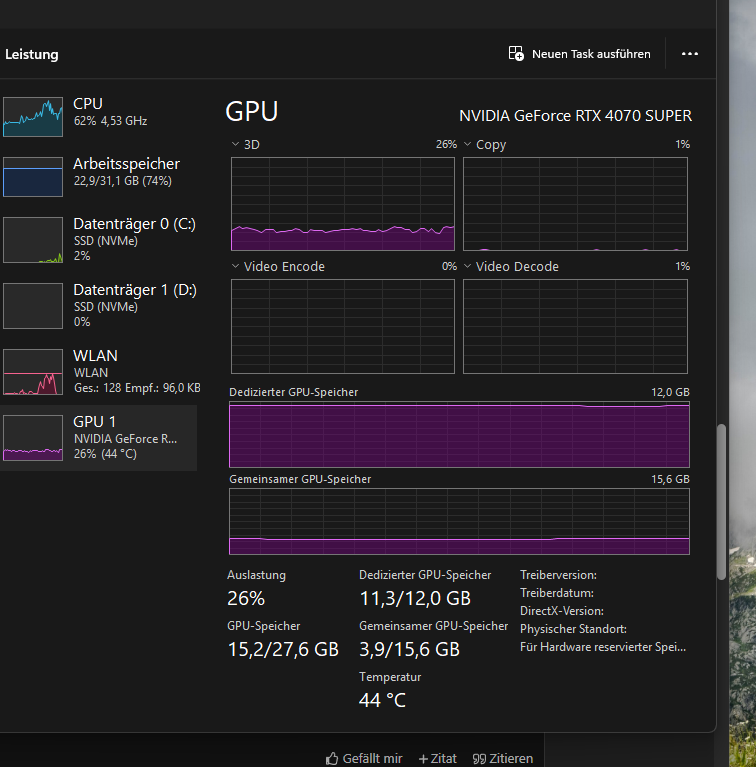Select the WLAN network thumbnail graph

click(x=33, y=372)
